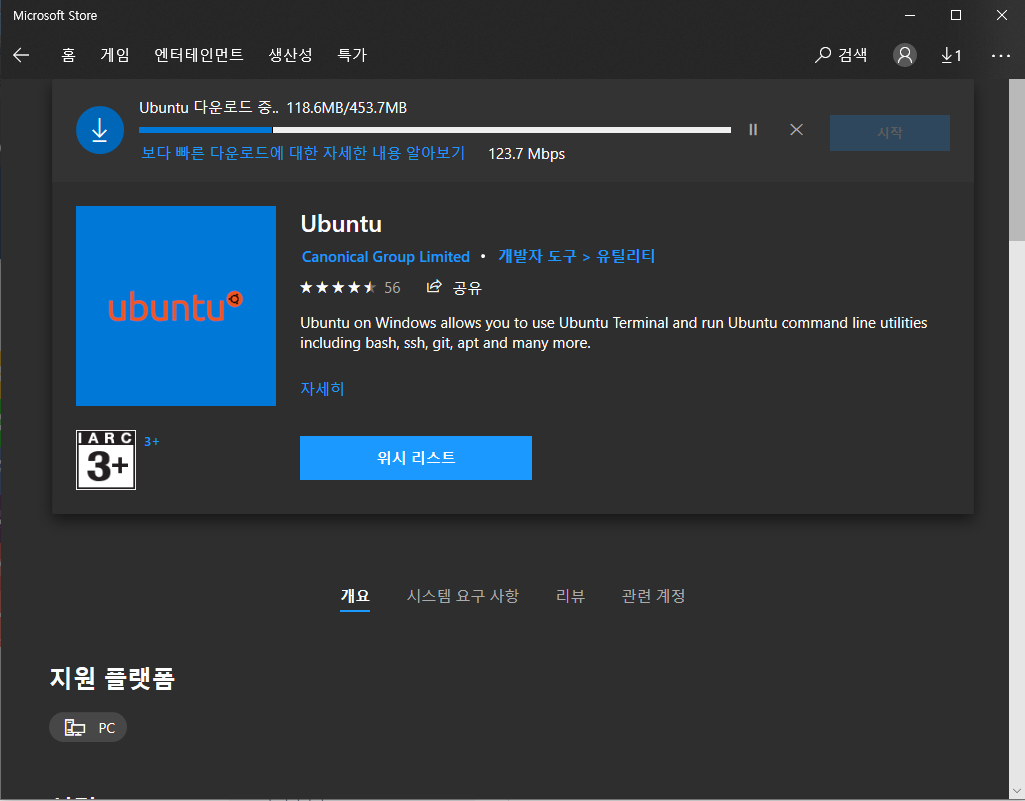Click the IARC 3+ rating badge
This screenshot has width=1025, height=801.
click(x=106, y=460)
